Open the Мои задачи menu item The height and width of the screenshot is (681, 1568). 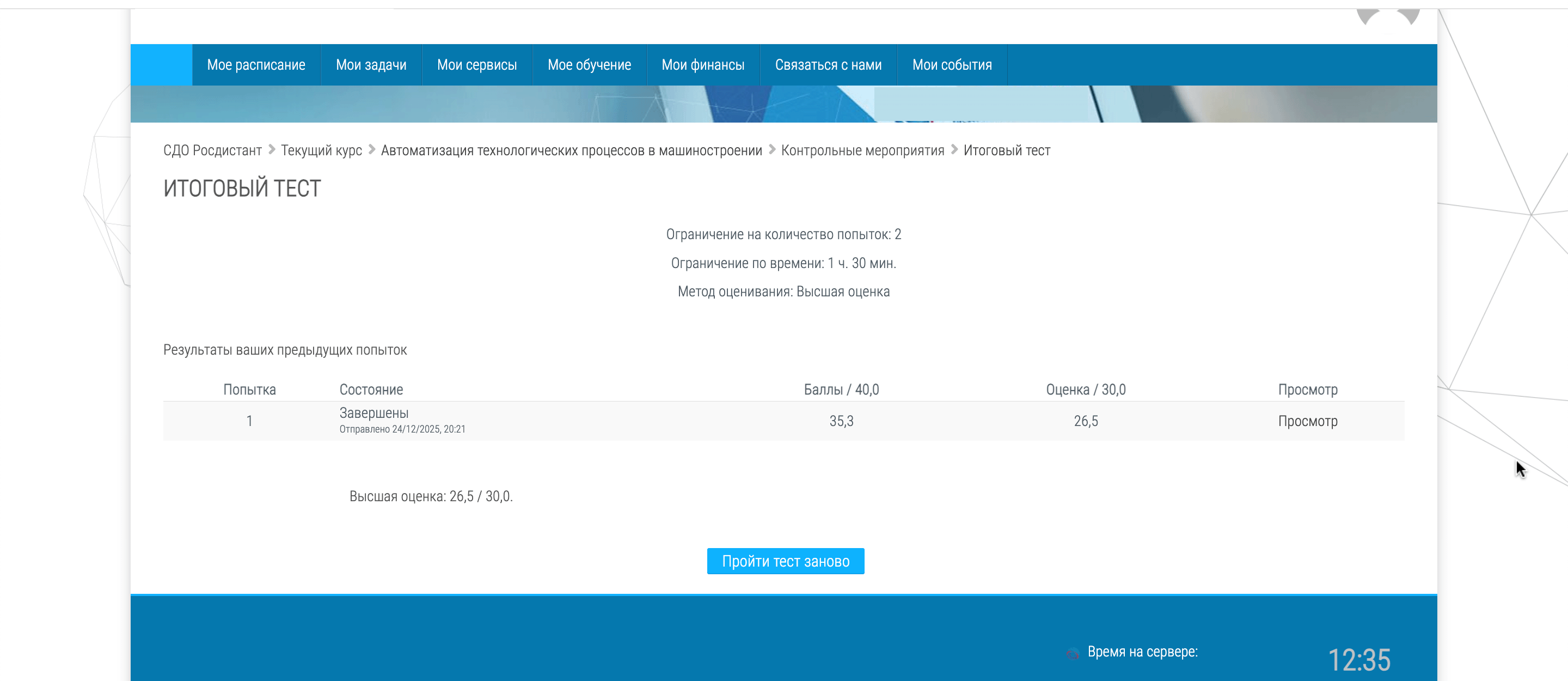pos(371,65)
